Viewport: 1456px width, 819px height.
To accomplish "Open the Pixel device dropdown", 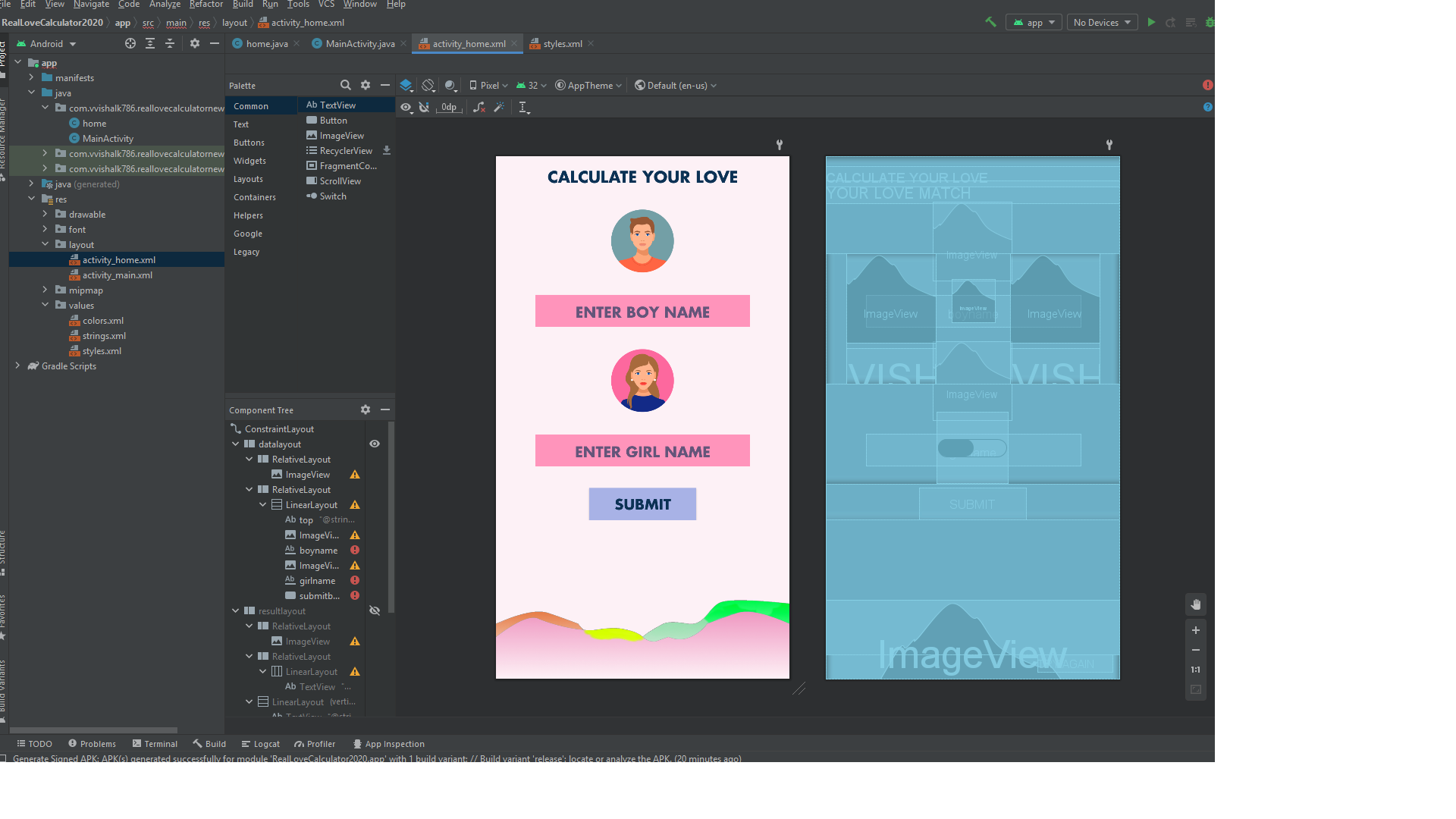I will click(488, 85).
